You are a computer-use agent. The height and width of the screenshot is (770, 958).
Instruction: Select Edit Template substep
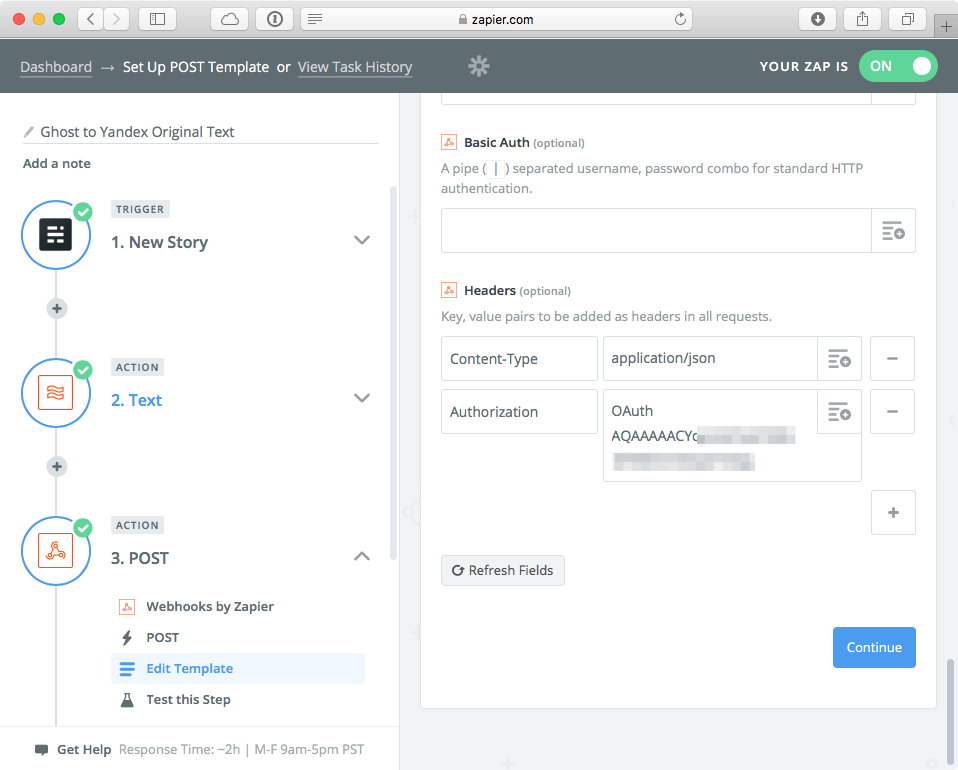point(190,668)
